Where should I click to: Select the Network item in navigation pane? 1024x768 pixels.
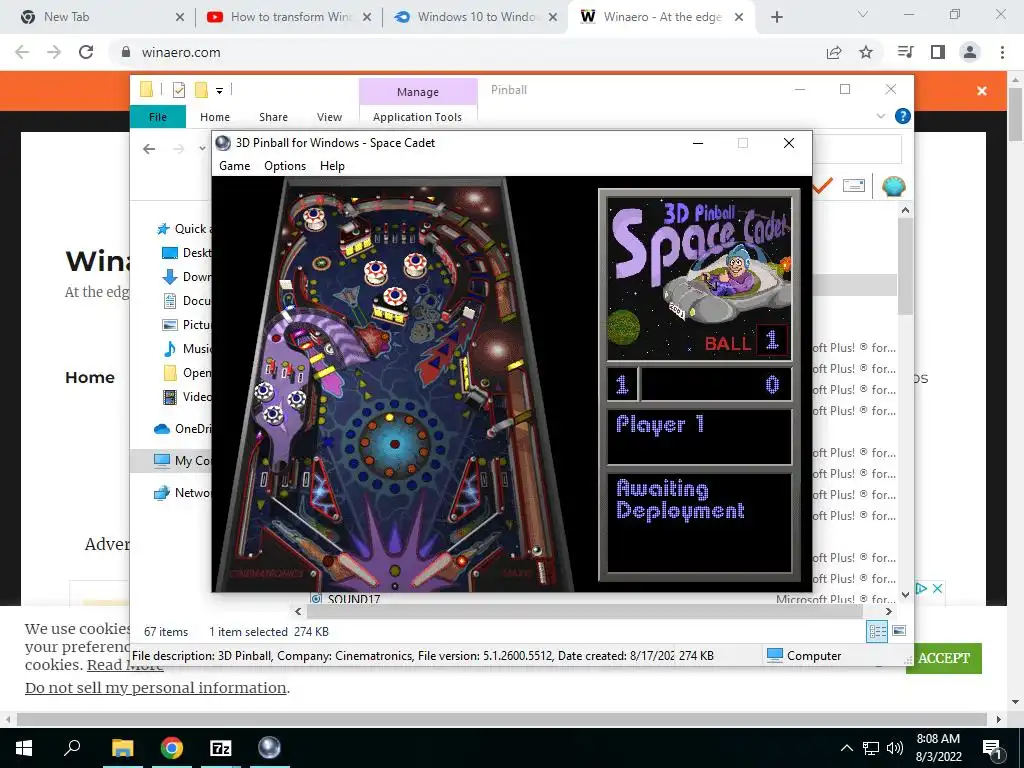[182, 493]
